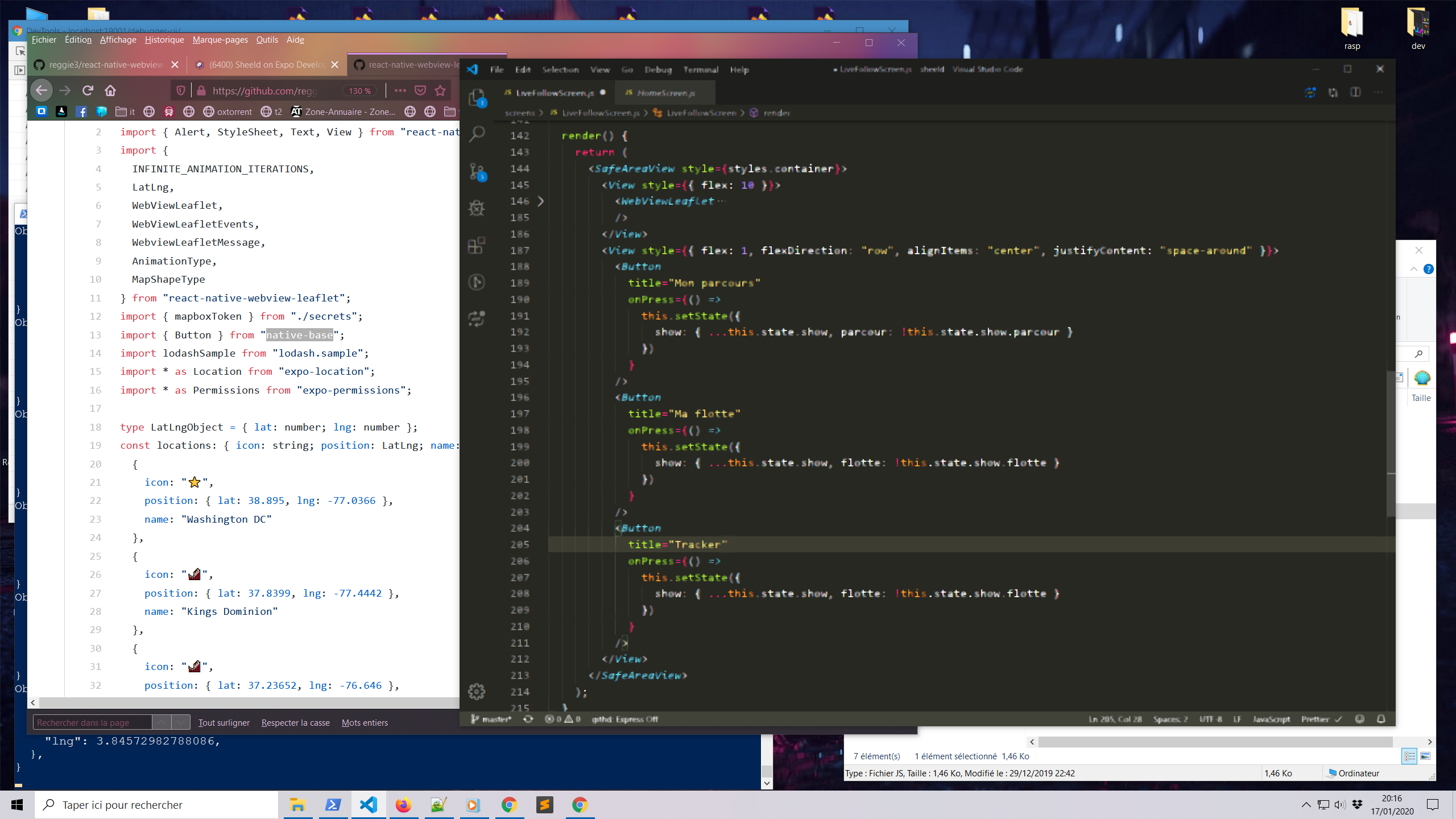
Task: Click Windows taskbar search box
Action: (156, 805)
